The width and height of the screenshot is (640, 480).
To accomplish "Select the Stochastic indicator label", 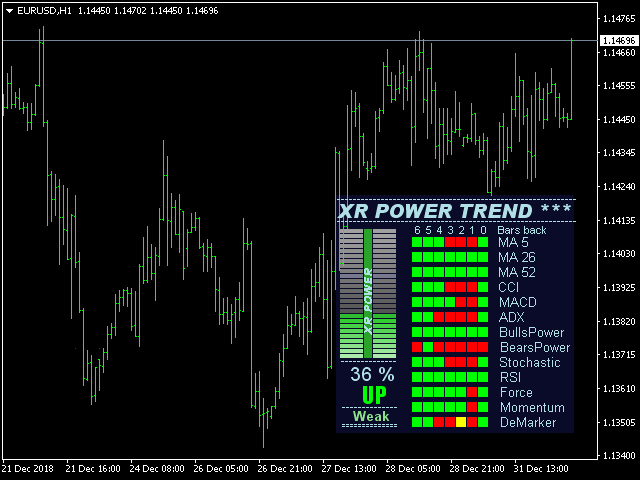I will point(530,362).
